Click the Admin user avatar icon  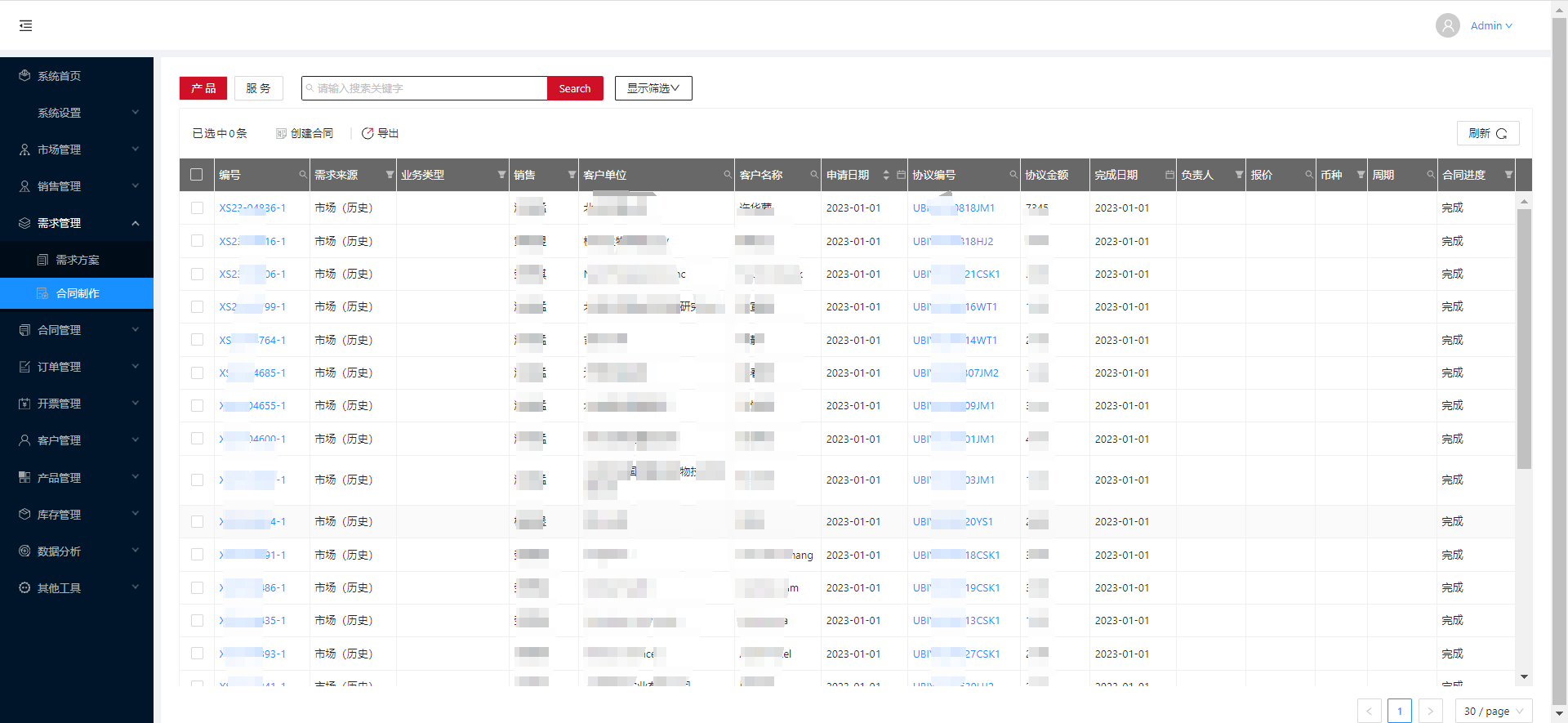[x=1448, y=26]
